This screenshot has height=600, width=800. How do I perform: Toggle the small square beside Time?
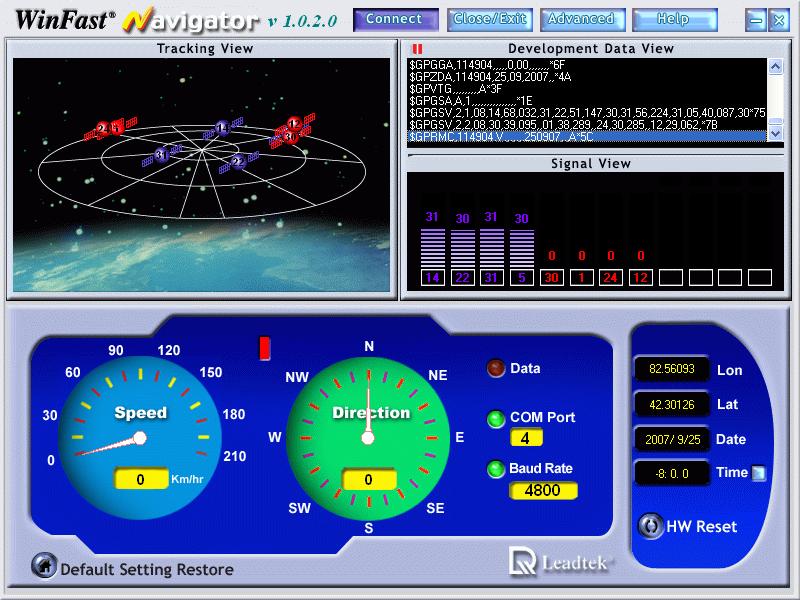tap(759, 473)
